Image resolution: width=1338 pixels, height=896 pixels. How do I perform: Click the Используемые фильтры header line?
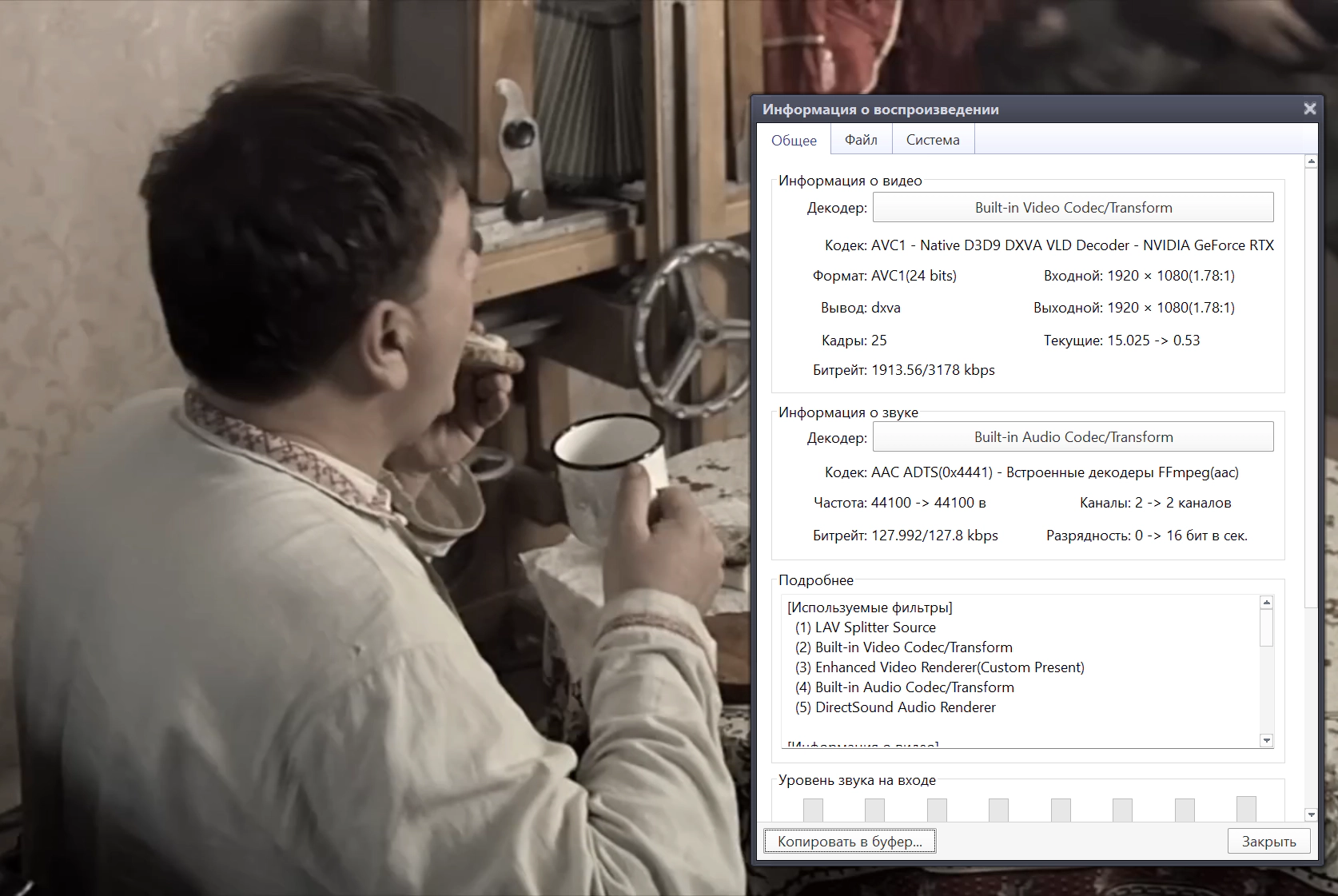pyautogui.click(x=870, y=607)
